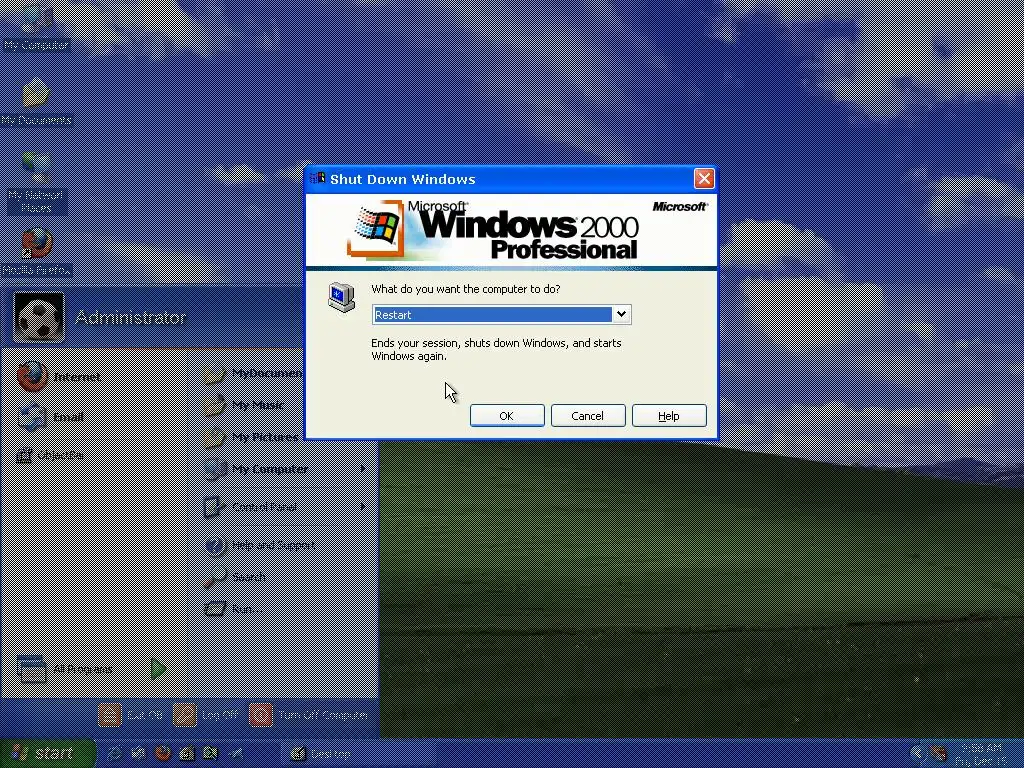Launch Firefox from the quick launch bar
1024x768 pixels.
pos(163,754)
